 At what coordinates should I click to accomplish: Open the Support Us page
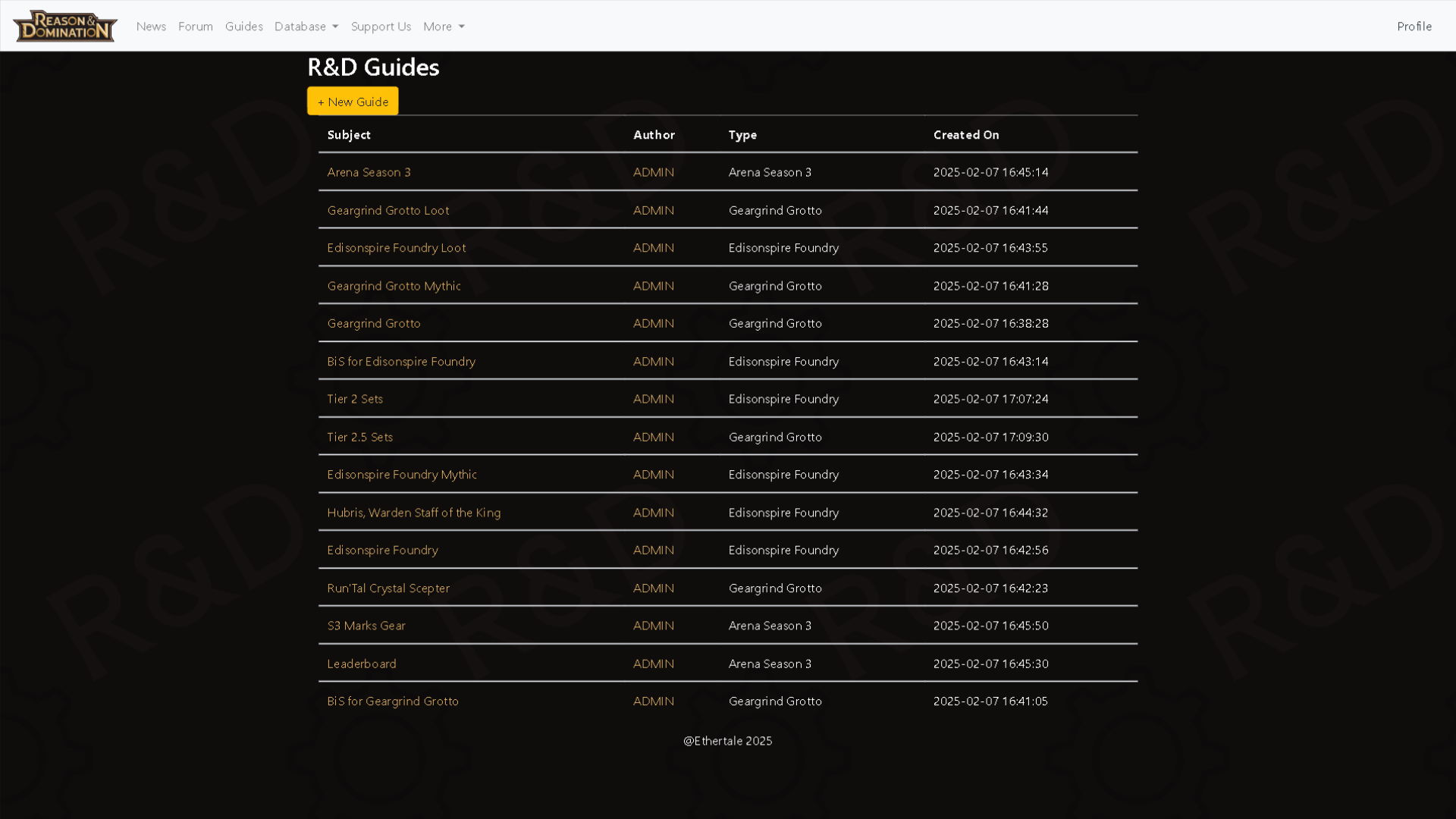tap(381, 26)
